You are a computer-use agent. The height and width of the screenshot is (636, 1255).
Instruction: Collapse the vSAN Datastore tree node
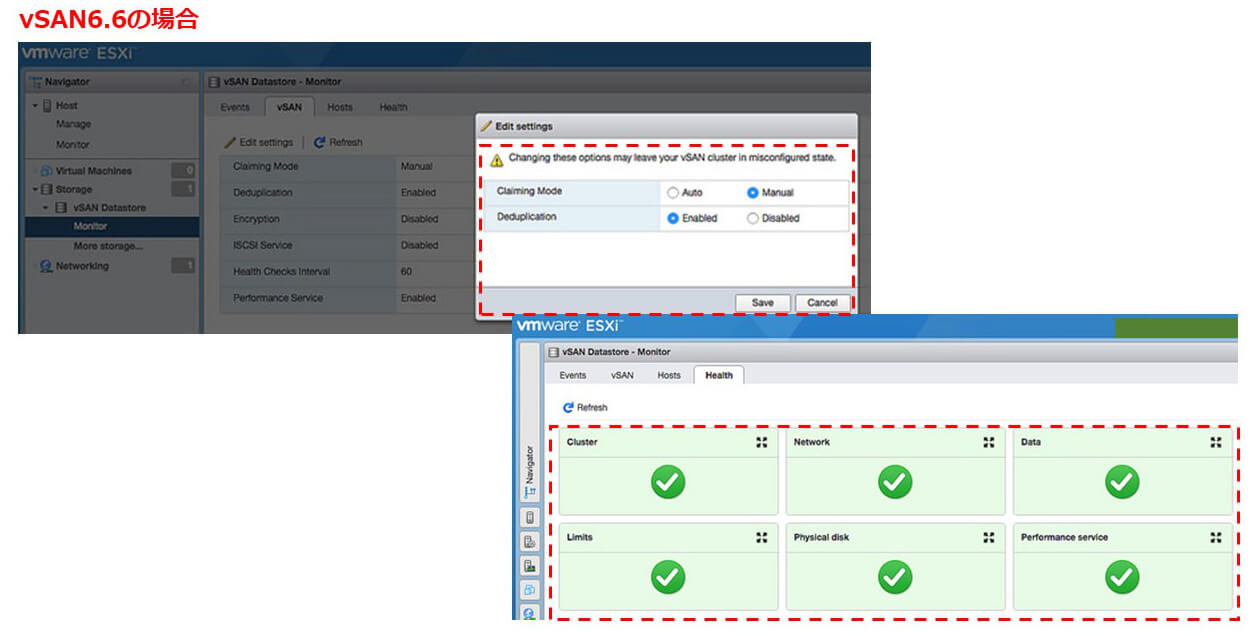tap(46, 207)
